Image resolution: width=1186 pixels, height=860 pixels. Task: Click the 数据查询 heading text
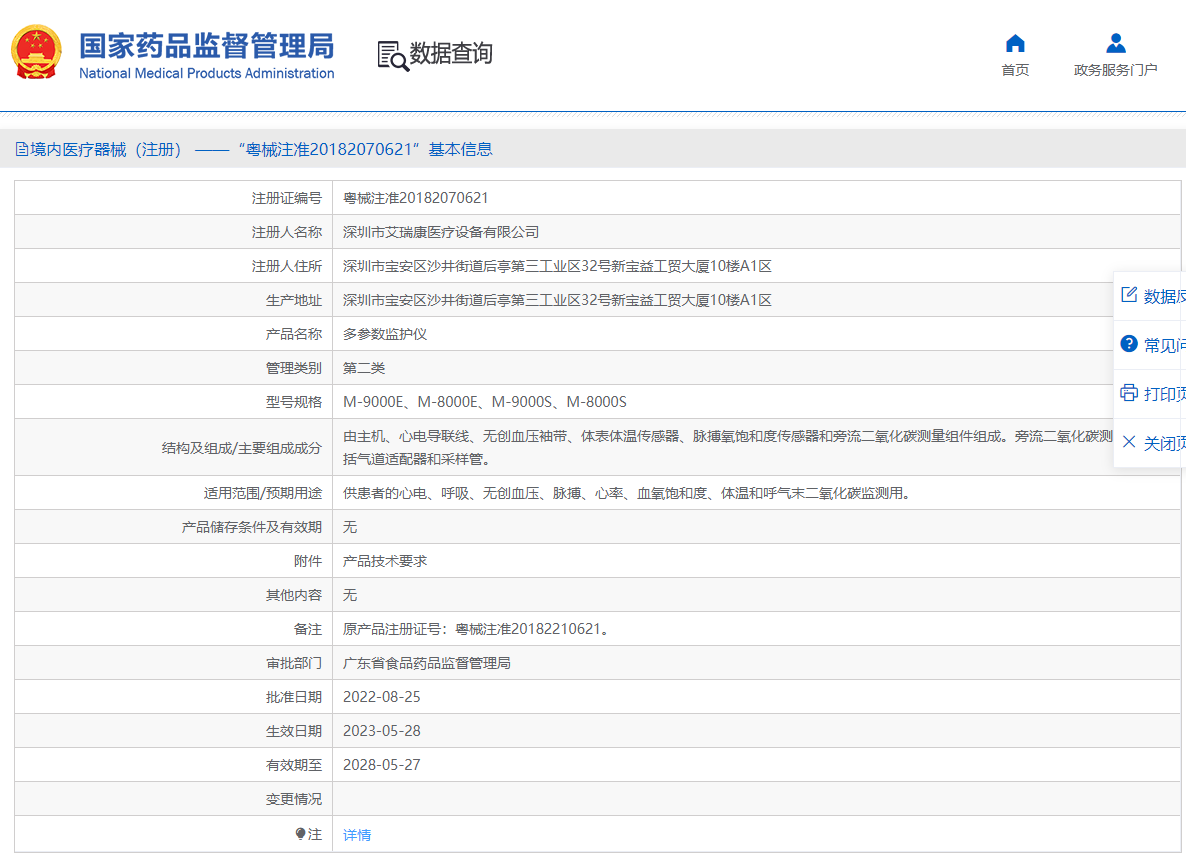point(451,54)
